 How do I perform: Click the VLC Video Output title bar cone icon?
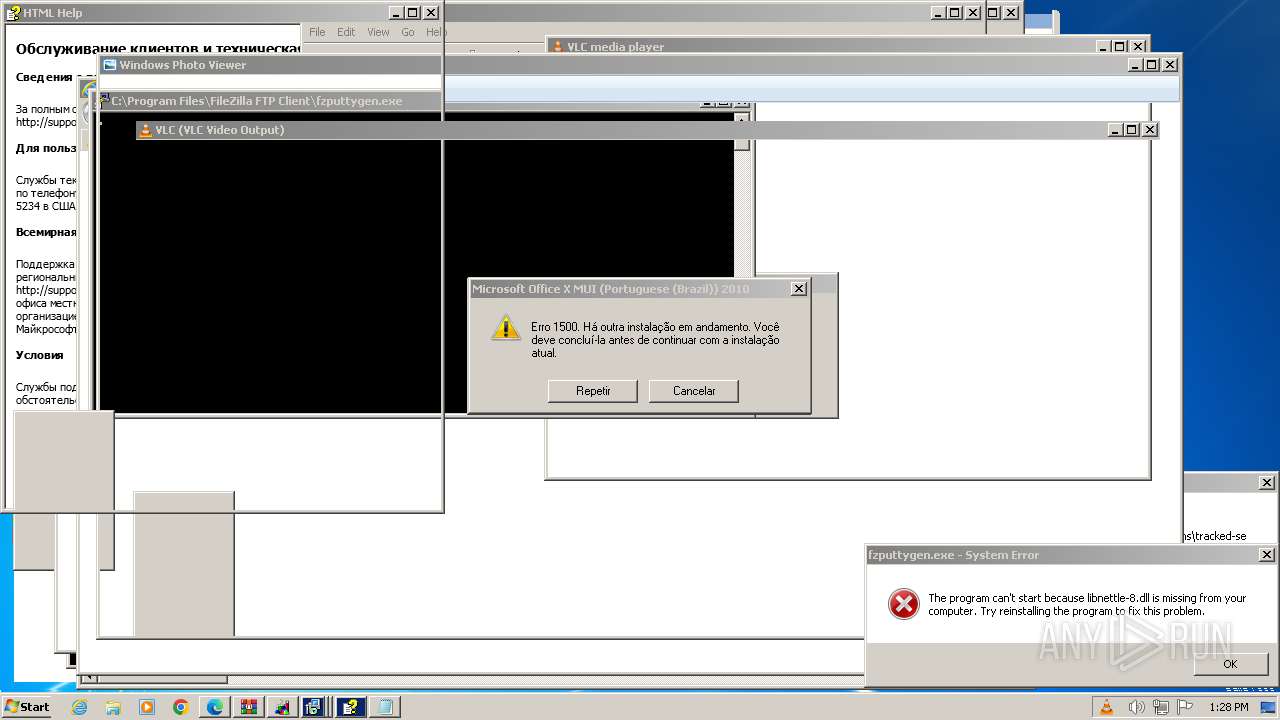(x=146, y=130)
